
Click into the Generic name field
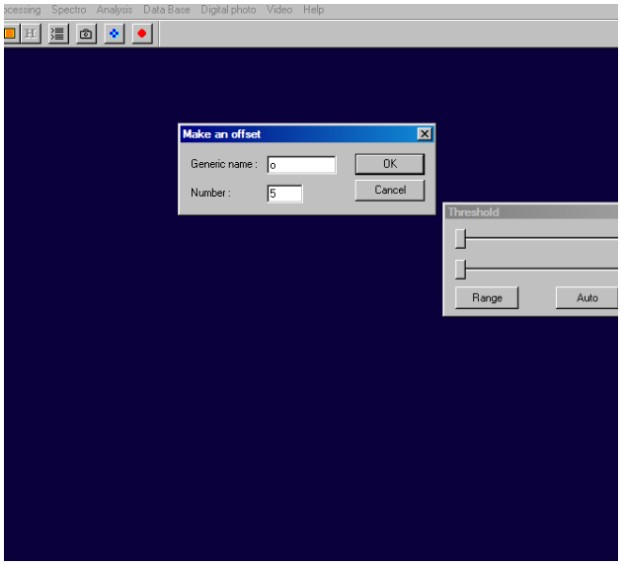click(x=301, y=165)
